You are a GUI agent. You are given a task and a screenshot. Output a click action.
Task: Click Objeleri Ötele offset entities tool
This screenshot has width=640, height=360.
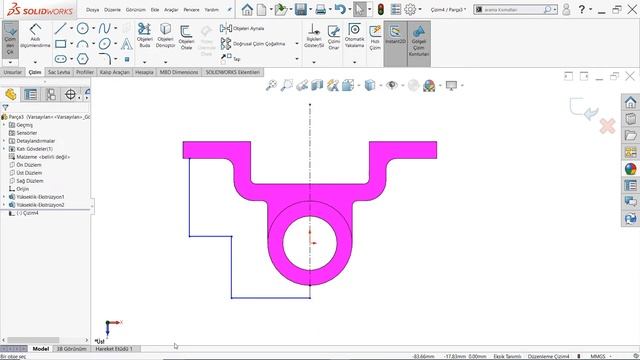(186, 37)
